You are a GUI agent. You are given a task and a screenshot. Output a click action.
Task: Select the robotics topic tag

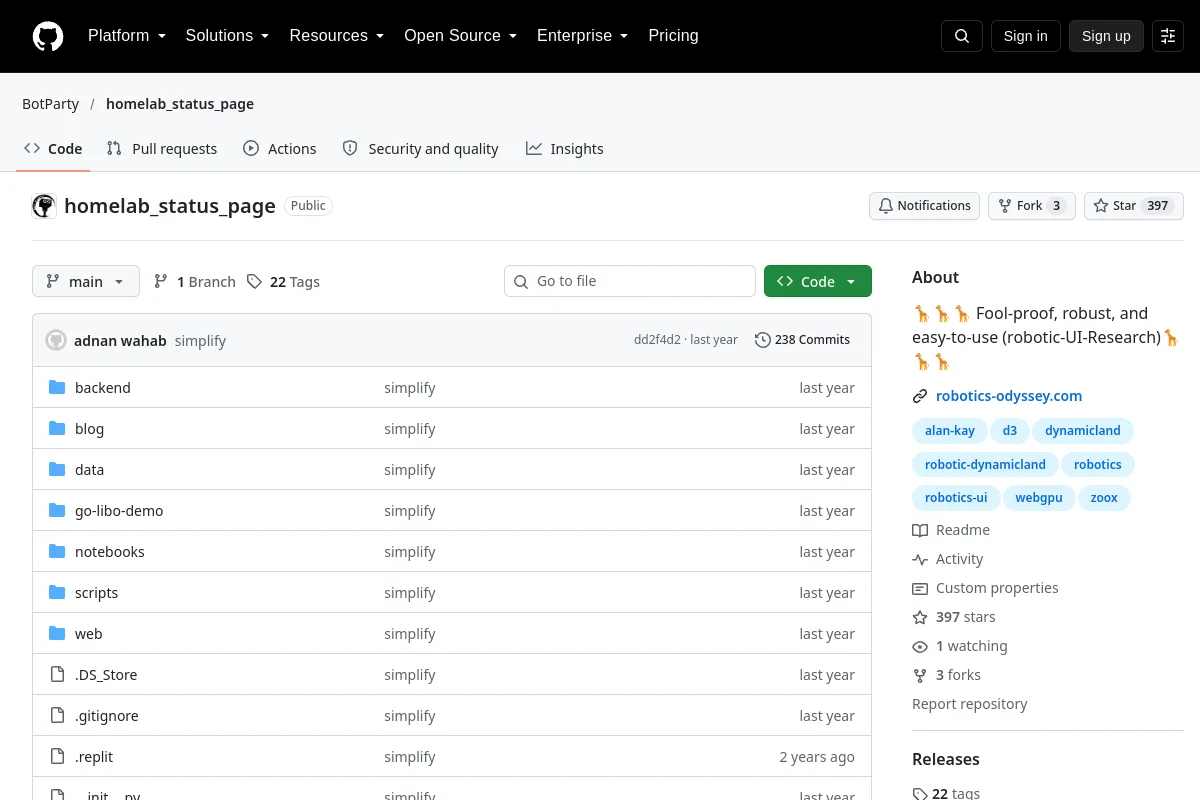tap(1098, 464)
